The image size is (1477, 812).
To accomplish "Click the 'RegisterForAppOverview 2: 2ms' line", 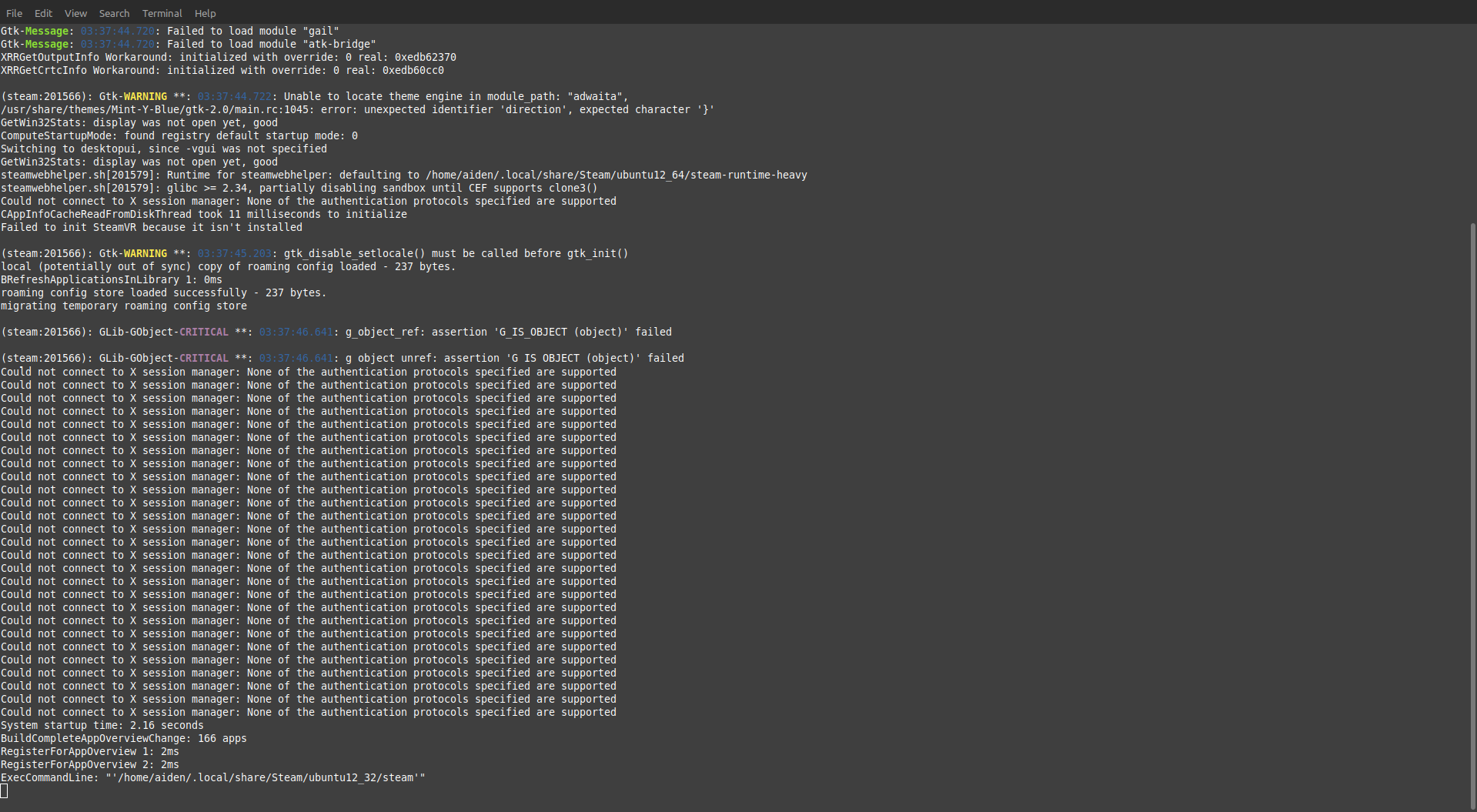I will 89,764.
